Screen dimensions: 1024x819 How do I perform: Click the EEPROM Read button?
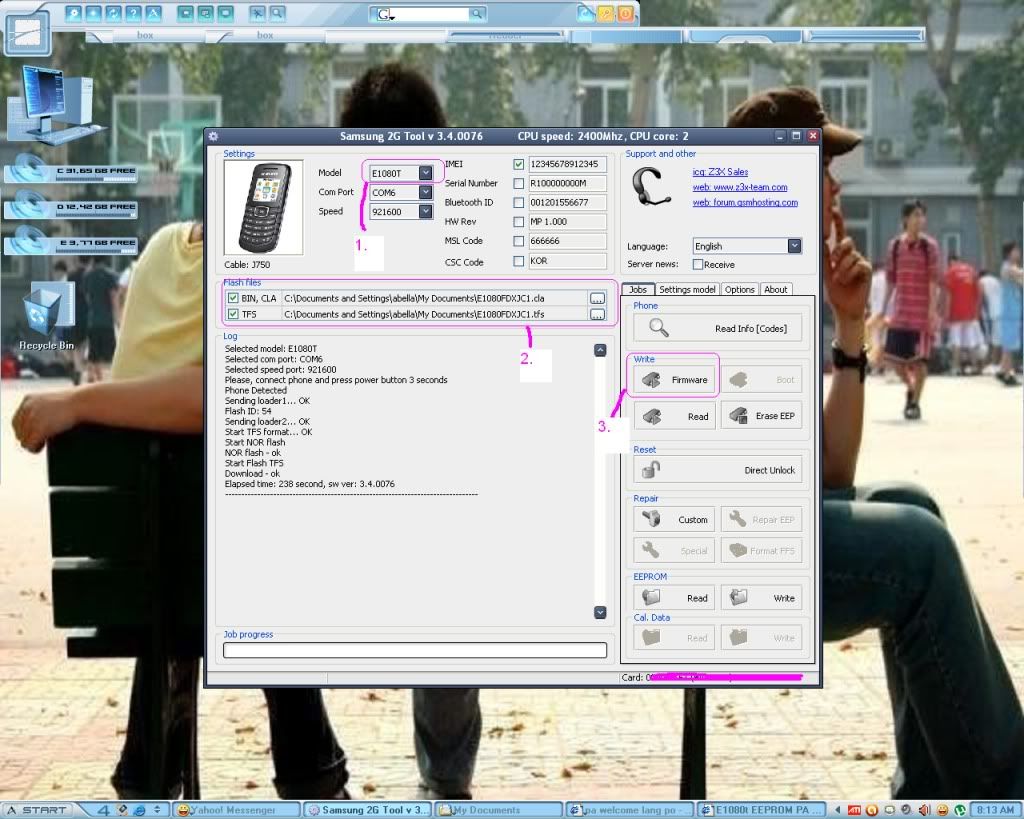click(x=674, y=598)
